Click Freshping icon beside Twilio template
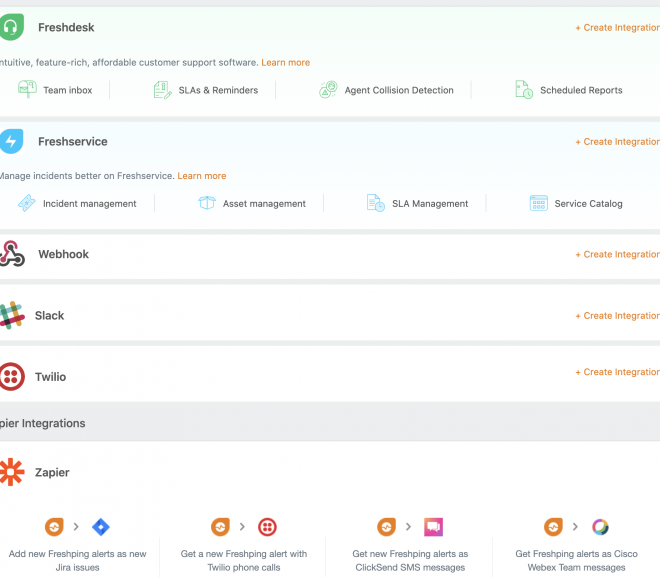The width and height of the screenshot is (660, 577). click(221, 526)
